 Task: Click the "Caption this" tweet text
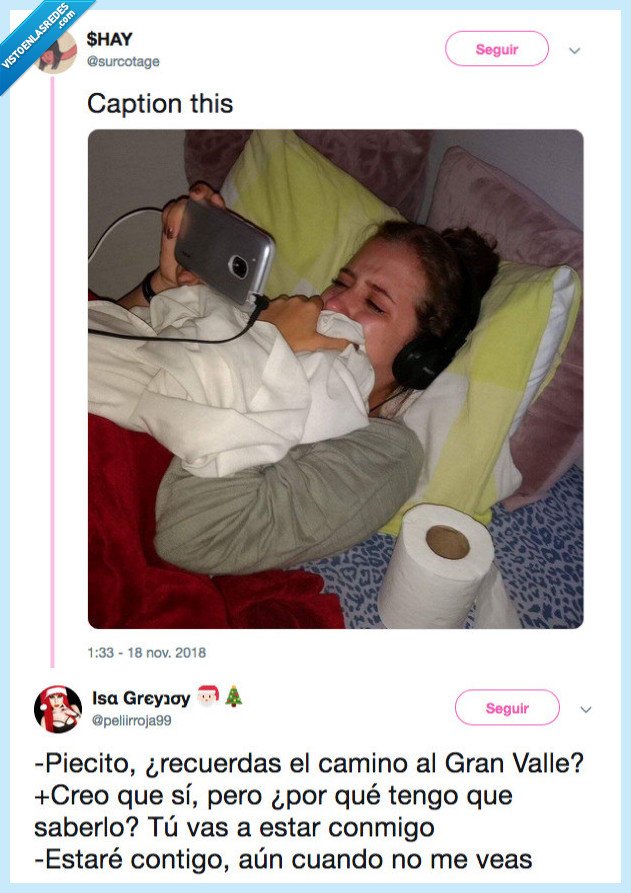pyautogui.click(x=159, y=103)
